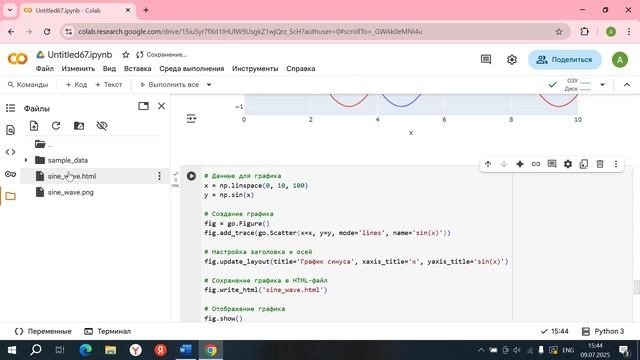The image size is (640, 360).
Task: Open sine_wave.png file
Action: 71,192
